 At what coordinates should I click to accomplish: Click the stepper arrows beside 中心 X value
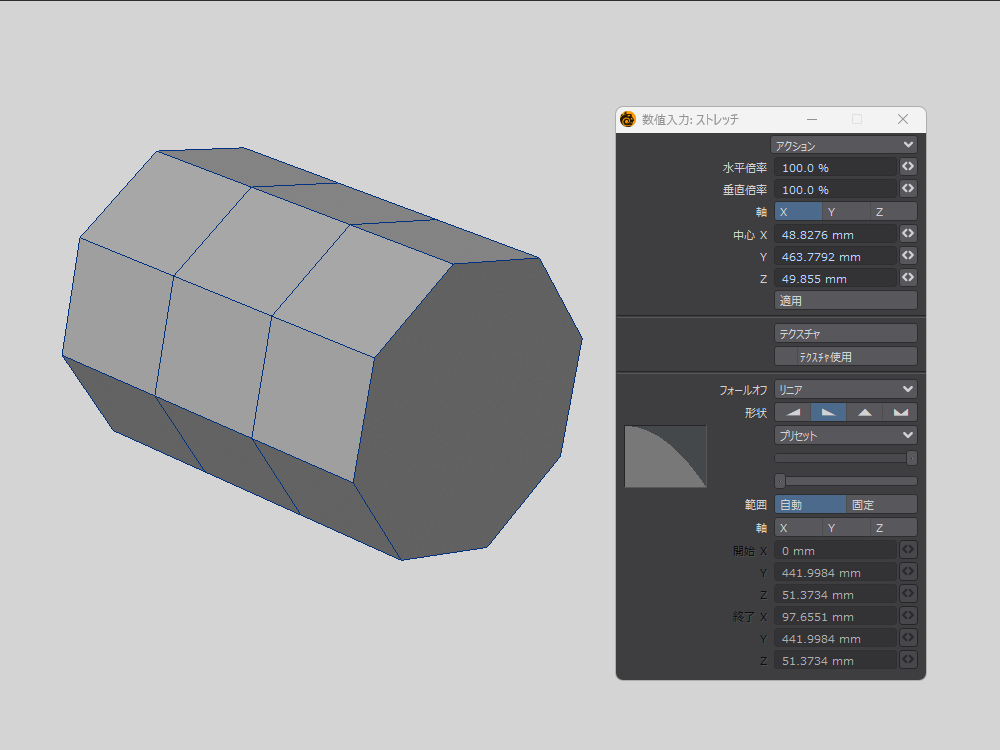pyautogui.click(x=908, y=233)
